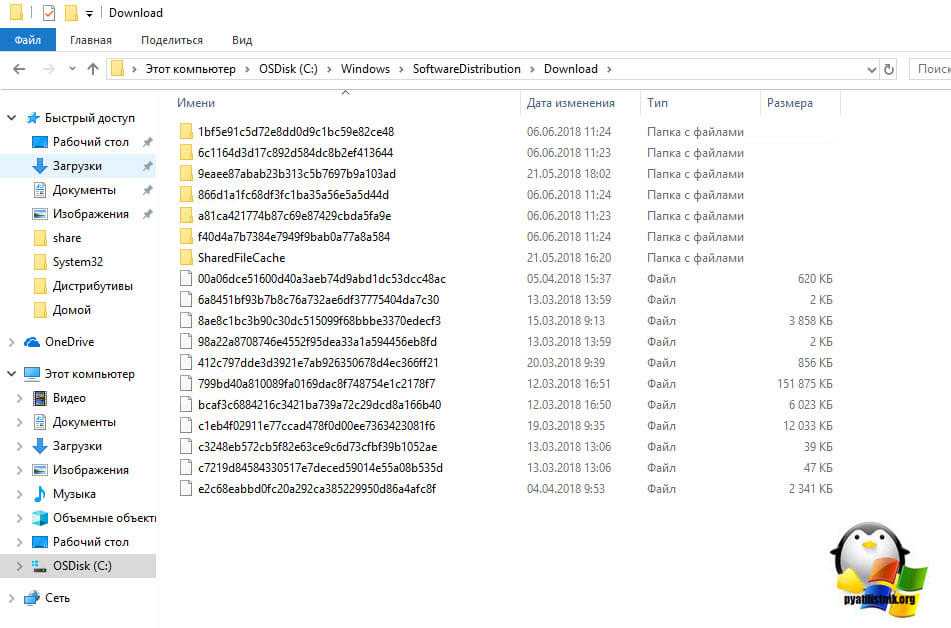Sort by the Размера column header
Image resolution: width=951 pixels, height=628 pixels.
pos(790,103)
